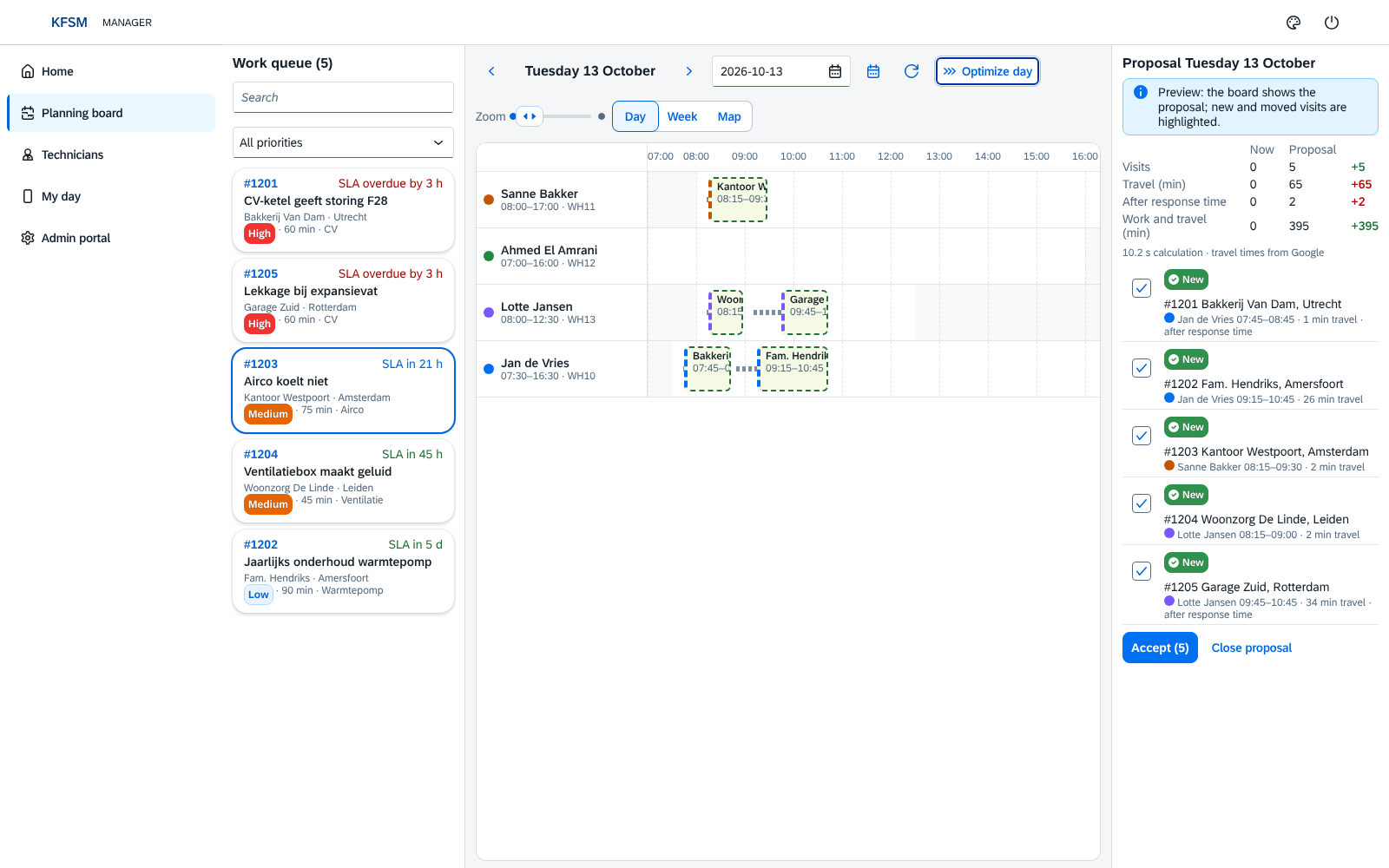Click Kantoor visit block for Sanne Bakker
The width and height of the screenshot is (1389, 868).
click(738, 200)
